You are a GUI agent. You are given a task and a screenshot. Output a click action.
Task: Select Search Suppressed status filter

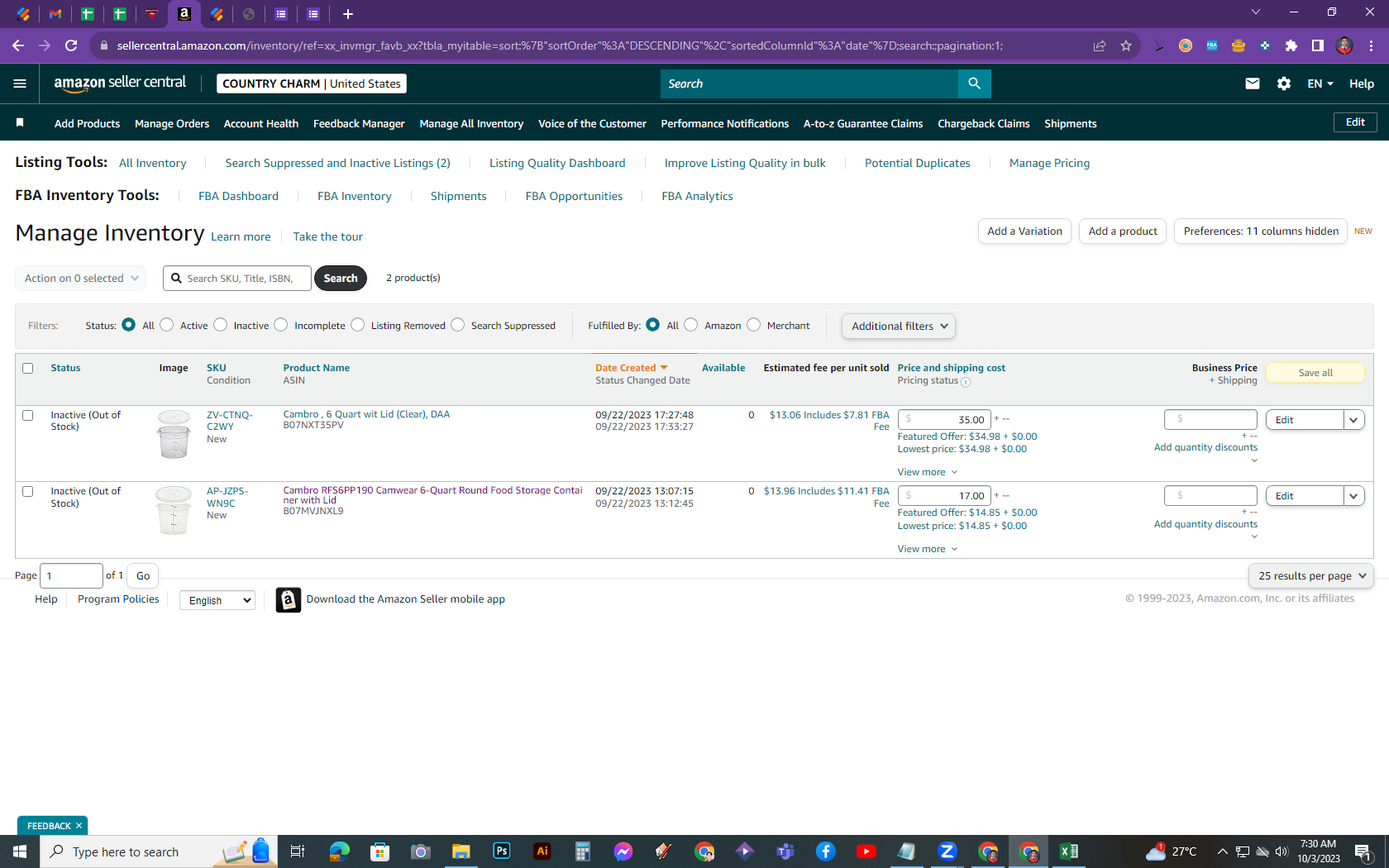pos(458,325)
